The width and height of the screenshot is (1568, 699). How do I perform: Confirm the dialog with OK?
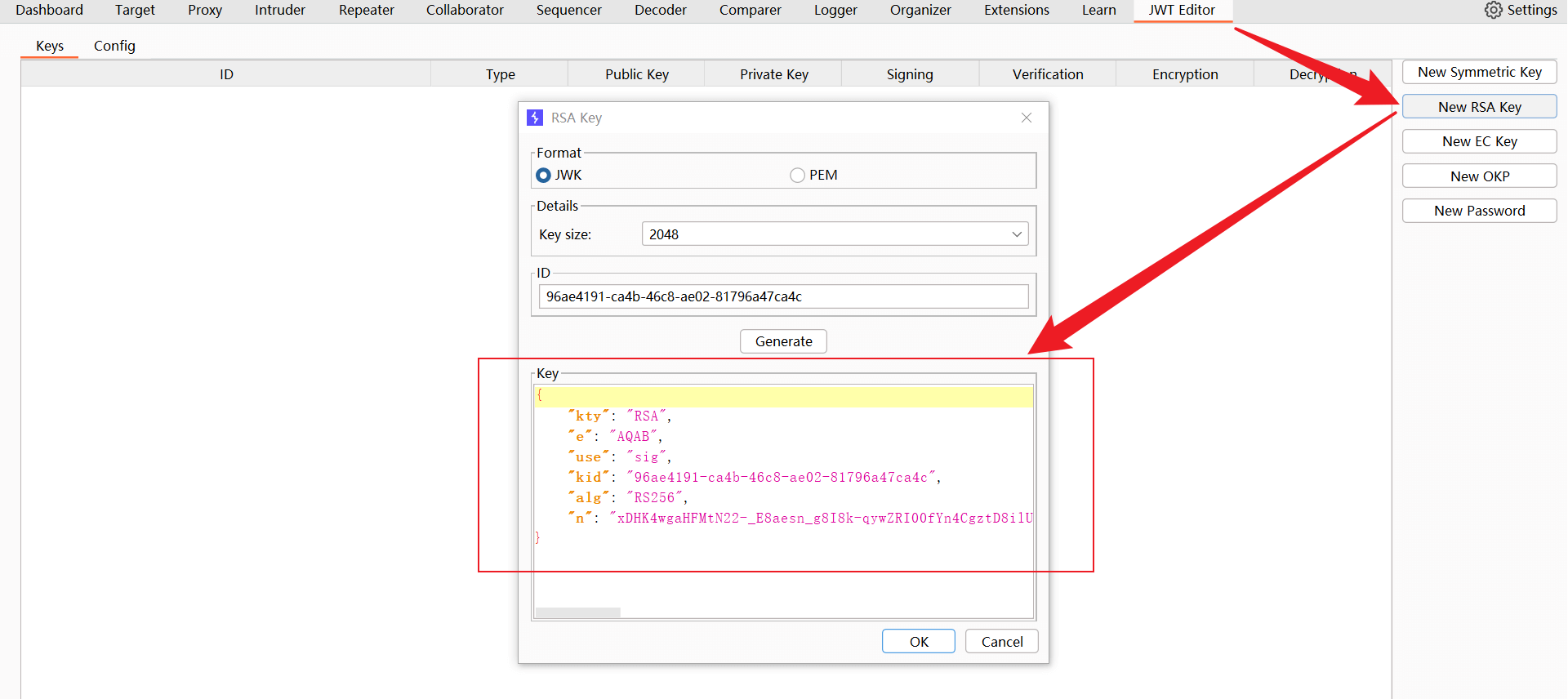pos(918,642)
